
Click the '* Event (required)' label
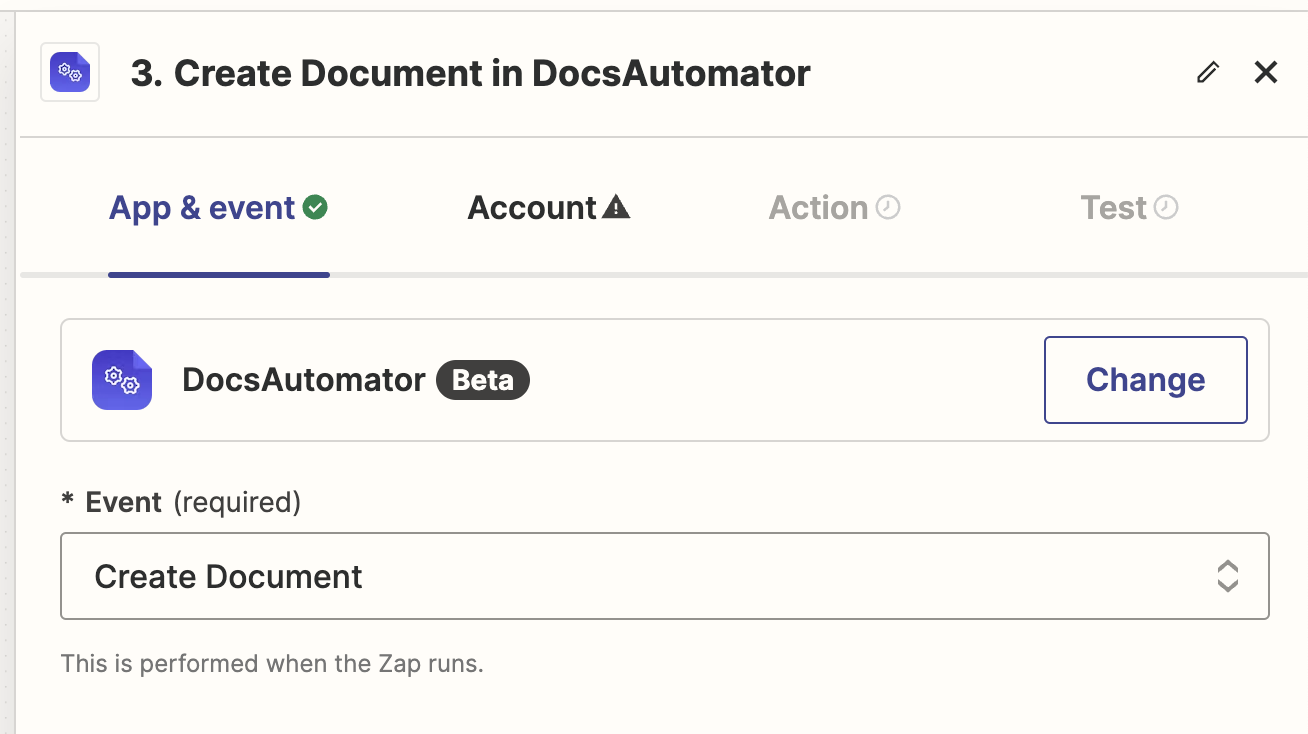point(181,501)
